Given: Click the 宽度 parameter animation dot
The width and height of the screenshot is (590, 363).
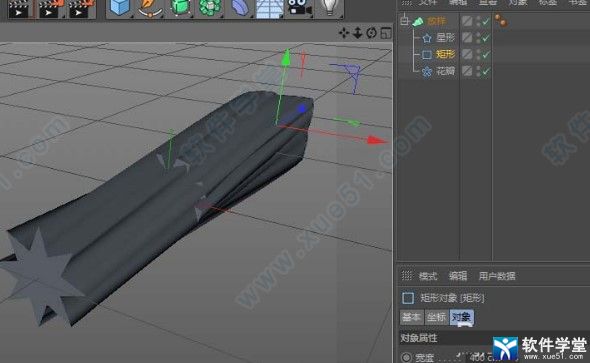Looking at the screenshot, I should (406, 357).
